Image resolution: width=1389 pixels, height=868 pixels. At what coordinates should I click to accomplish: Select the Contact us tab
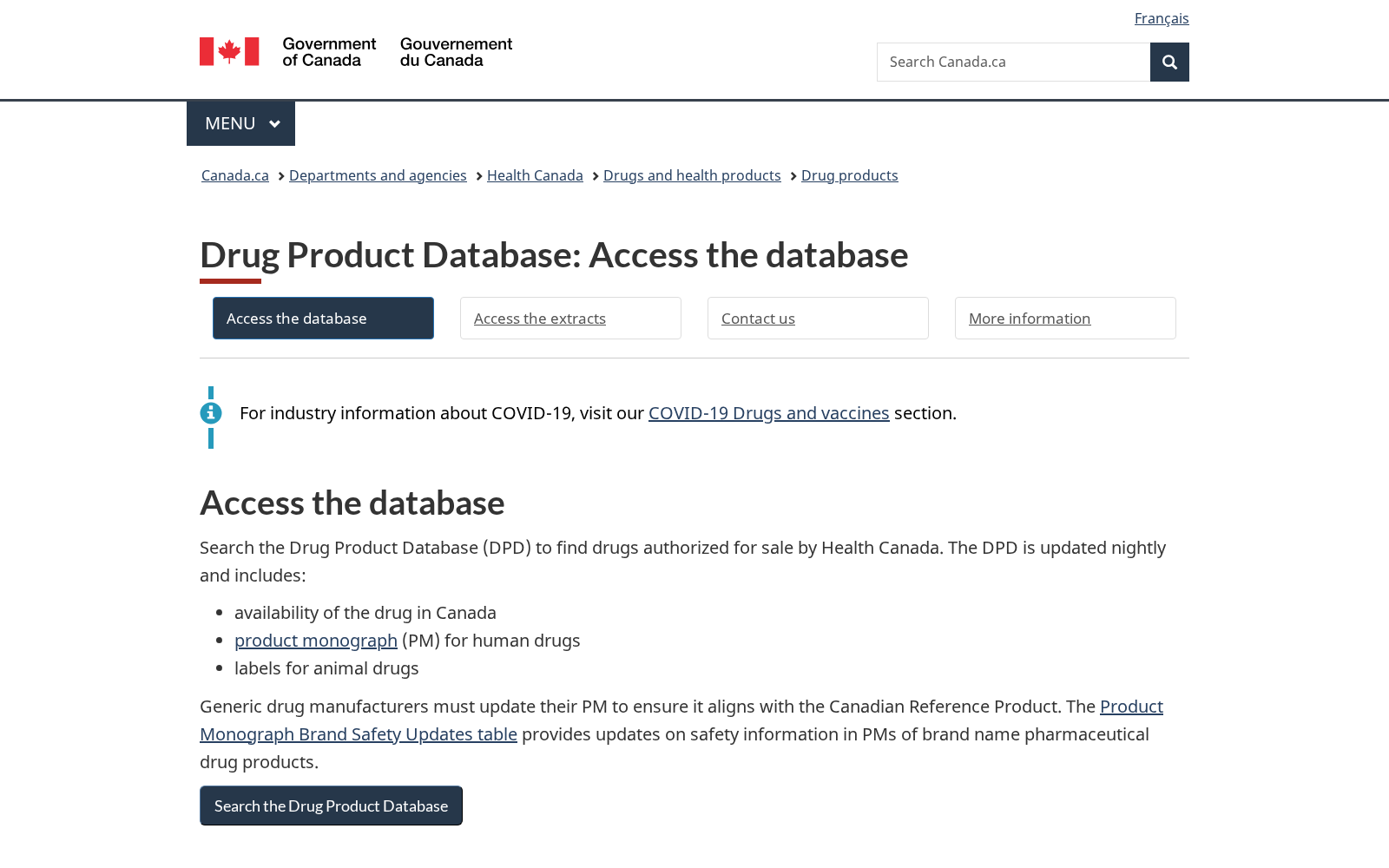click(x=818, y=319)
